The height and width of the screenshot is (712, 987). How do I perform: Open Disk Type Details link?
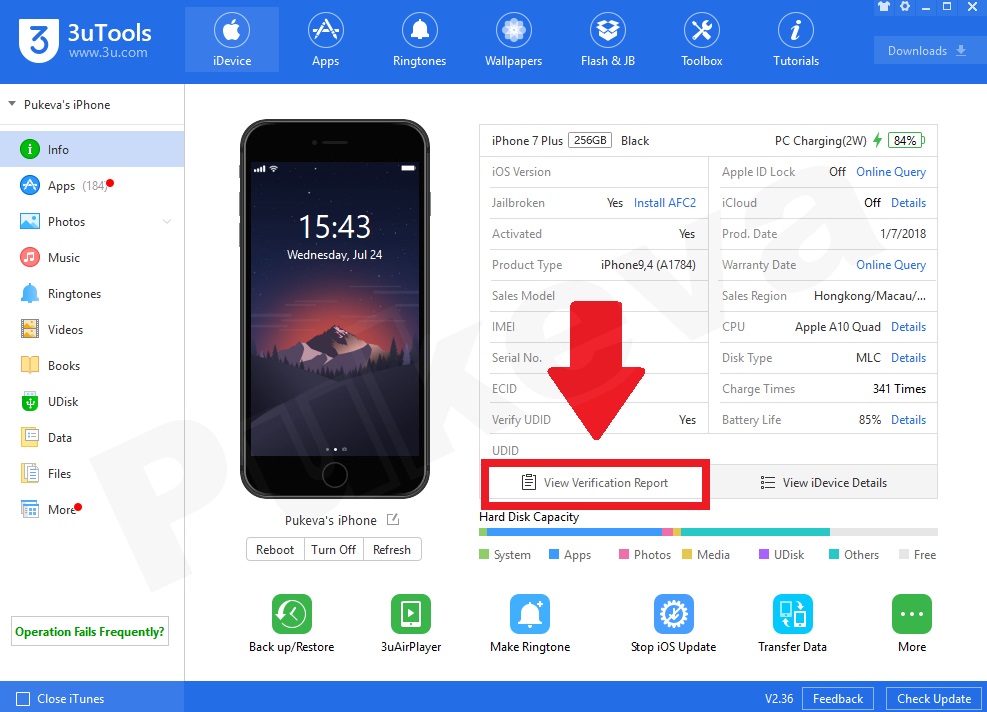pyautogui.click(x=908, y=358)
